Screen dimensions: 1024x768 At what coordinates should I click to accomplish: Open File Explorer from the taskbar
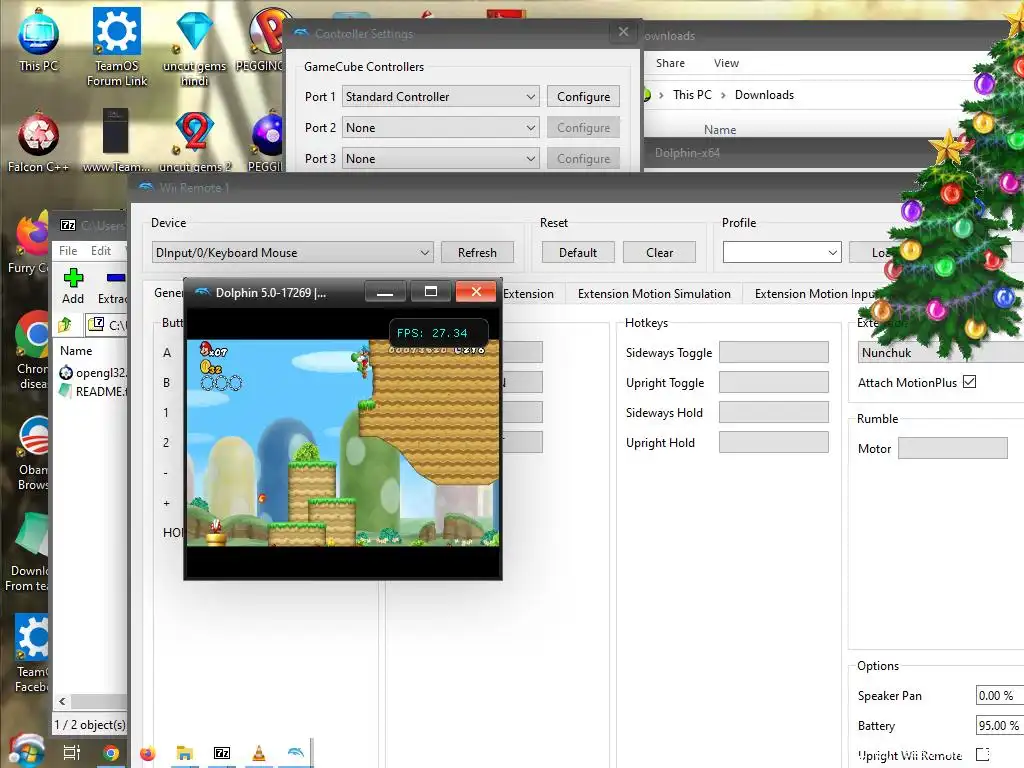(185, 753)
